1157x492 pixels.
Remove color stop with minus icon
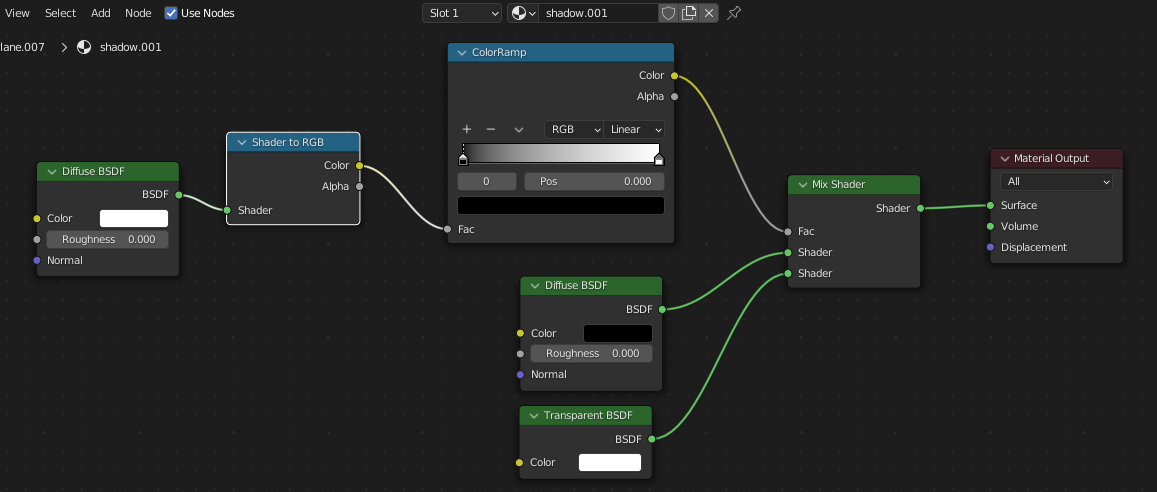[491, 129]
